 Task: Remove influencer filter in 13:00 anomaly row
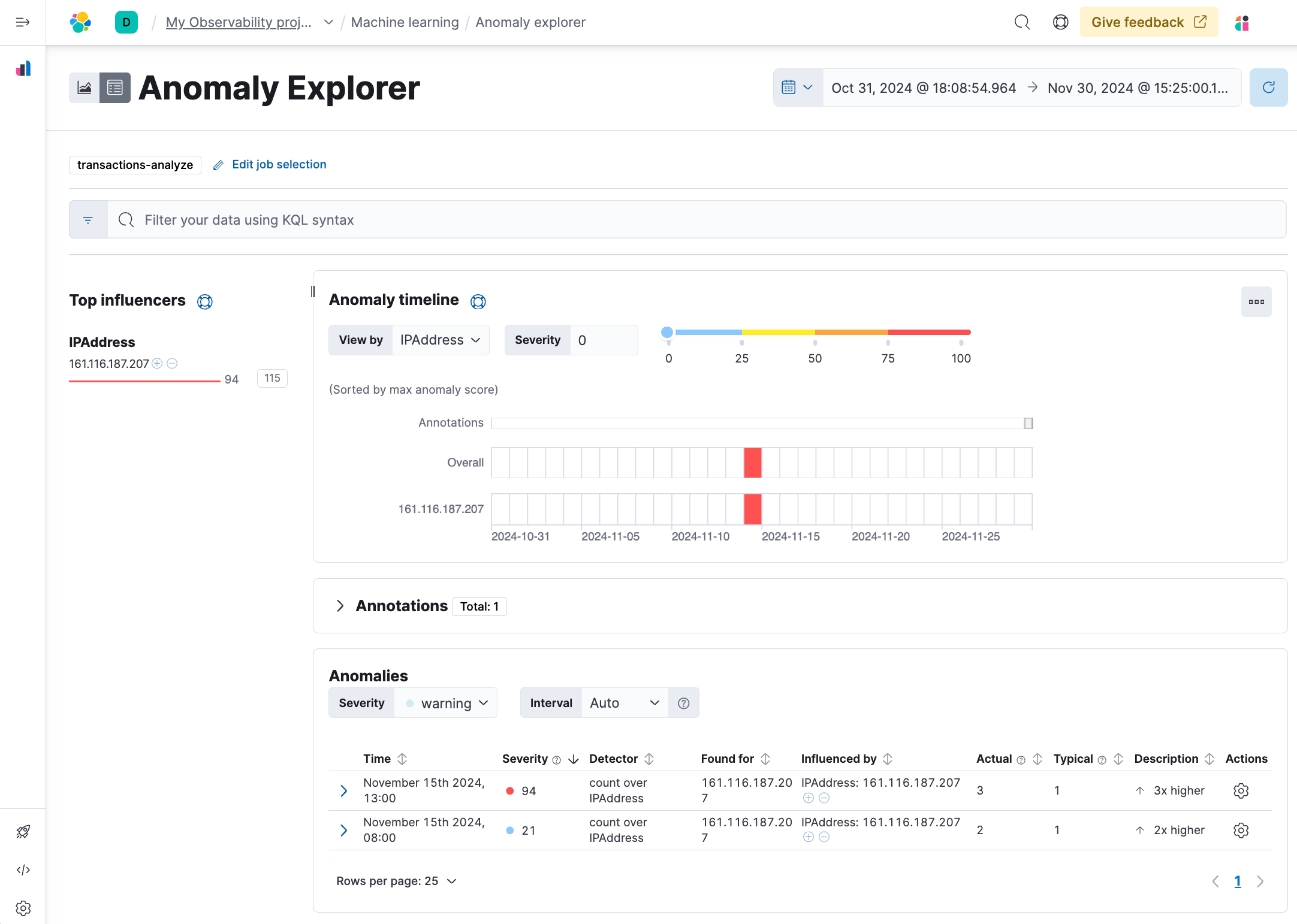pos(824,798)
